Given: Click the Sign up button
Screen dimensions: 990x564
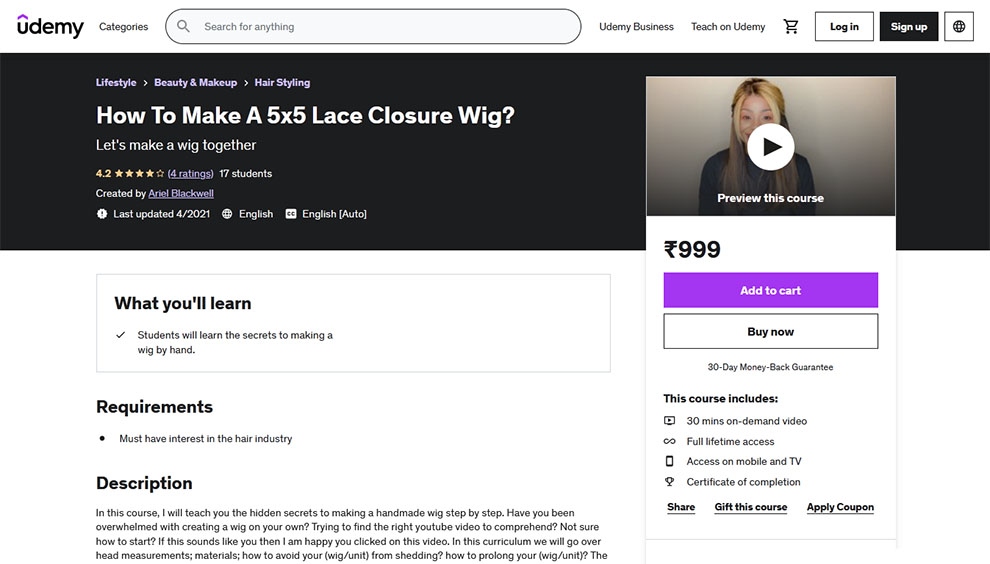Looking at the screenshot, I should pos(909,27).
